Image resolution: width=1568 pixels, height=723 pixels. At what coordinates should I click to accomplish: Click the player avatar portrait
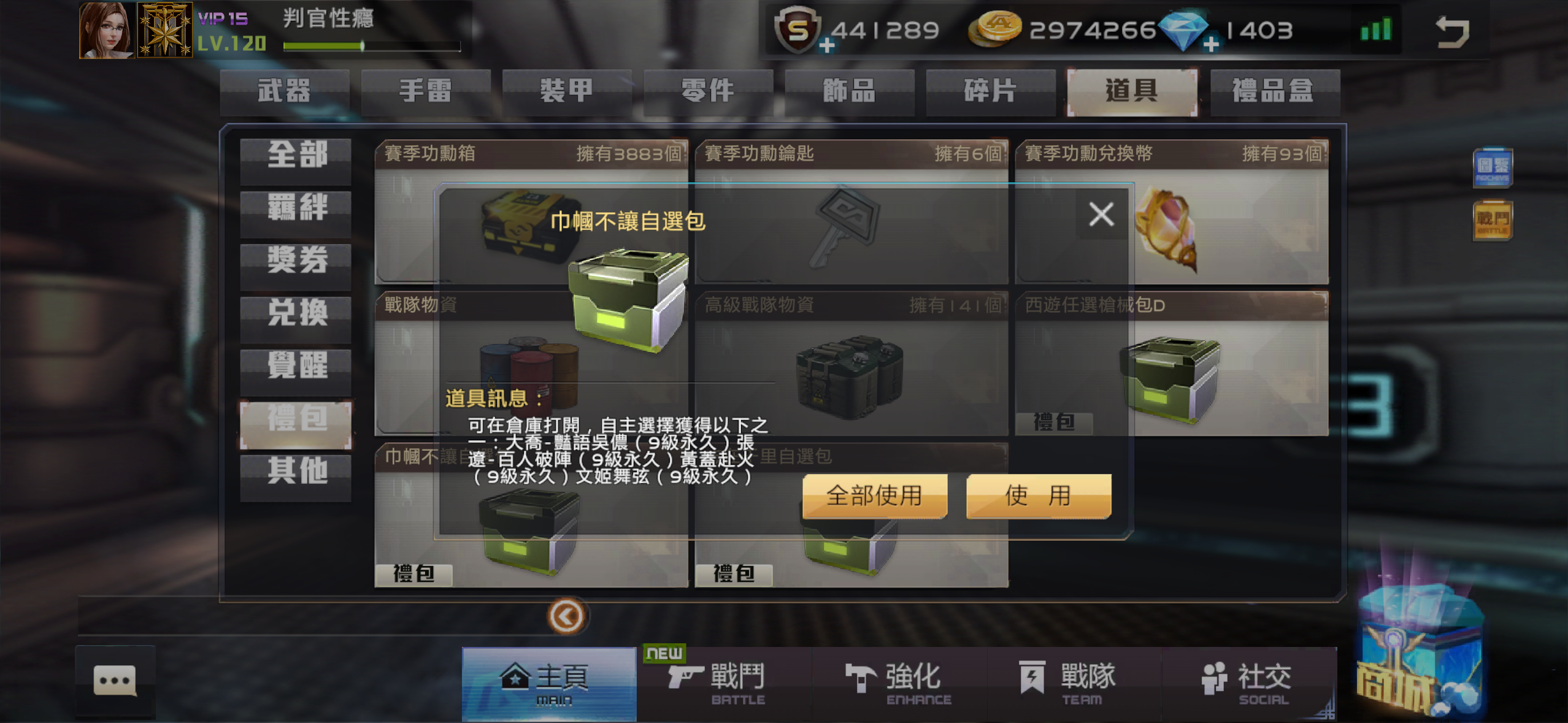point(106,29)
